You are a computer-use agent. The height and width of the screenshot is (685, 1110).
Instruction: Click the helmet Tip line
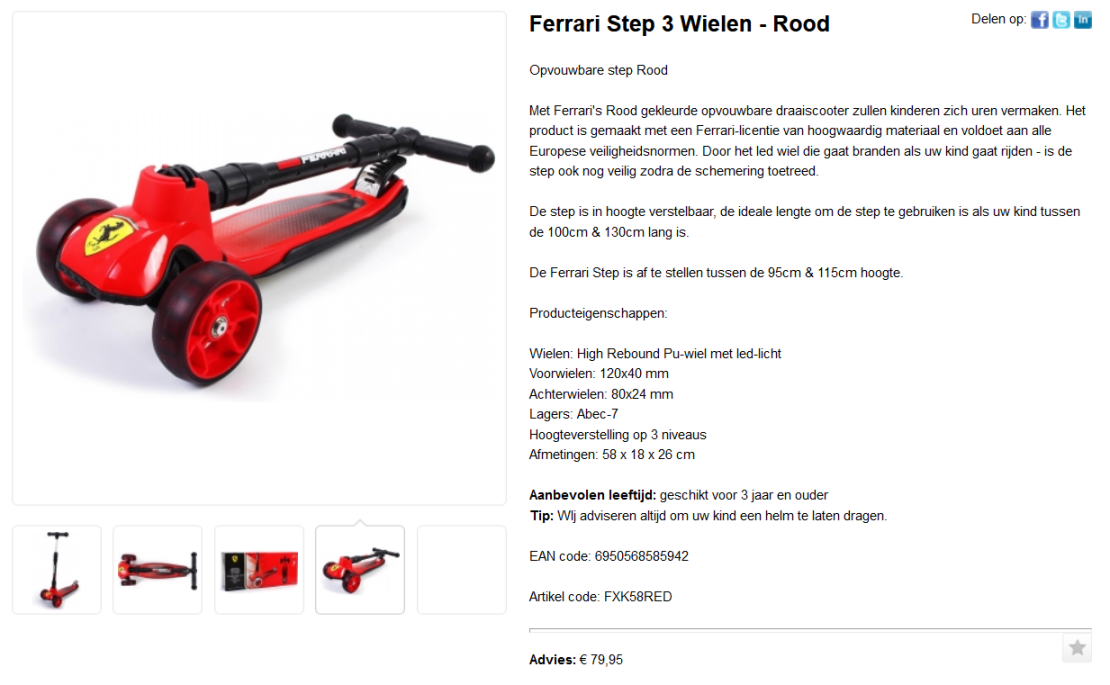click(x=708, y=516)
